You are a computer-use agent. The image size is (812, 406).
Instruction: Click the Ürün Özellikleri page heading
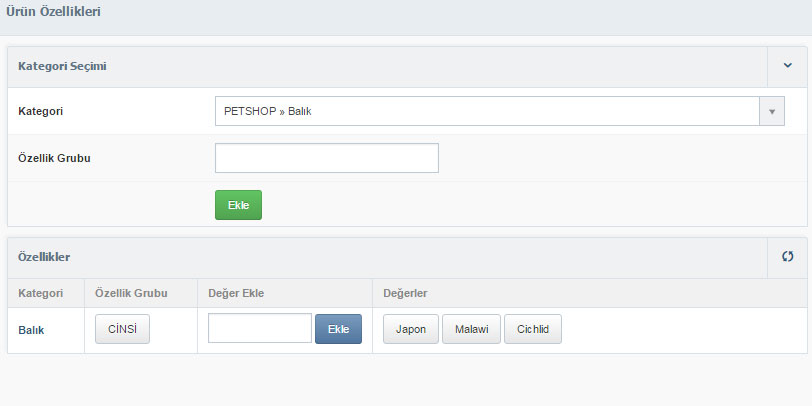[x=53, y=11]
